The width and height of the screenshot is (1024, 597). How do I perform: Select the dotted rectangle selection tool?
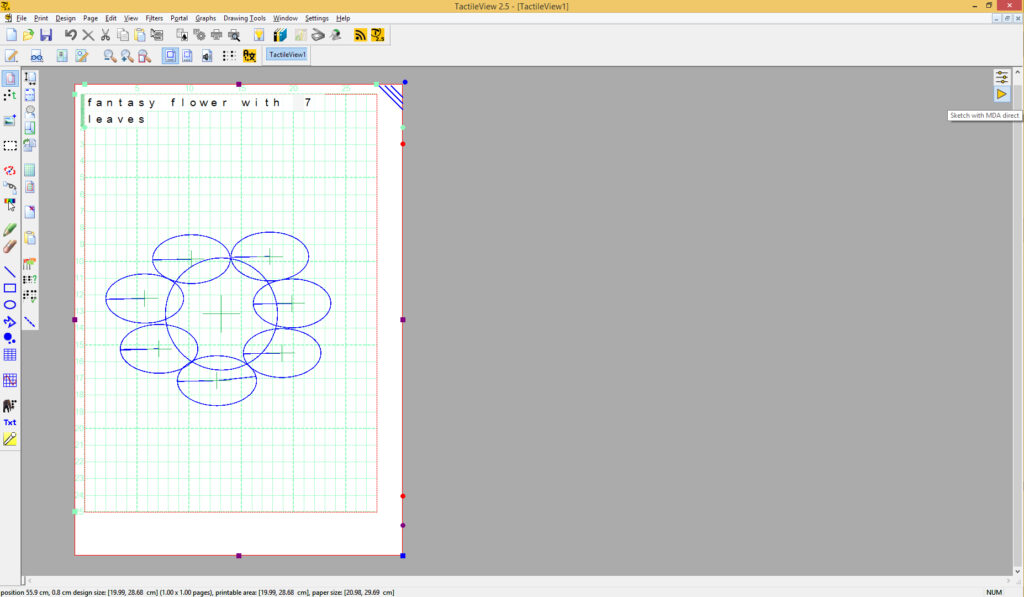[x=10, y=146]
